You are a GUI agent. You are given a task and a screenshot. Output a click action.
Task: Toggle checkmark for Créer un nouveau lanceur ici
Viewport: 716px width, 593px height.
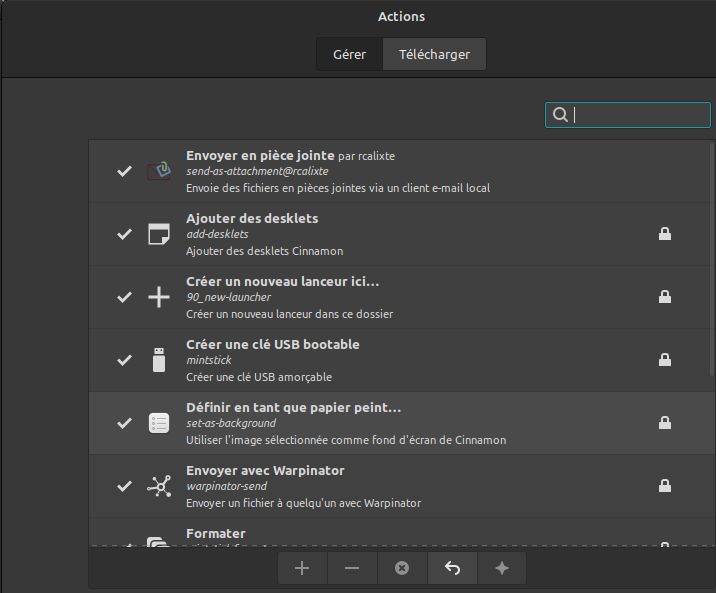click(124, 297)
